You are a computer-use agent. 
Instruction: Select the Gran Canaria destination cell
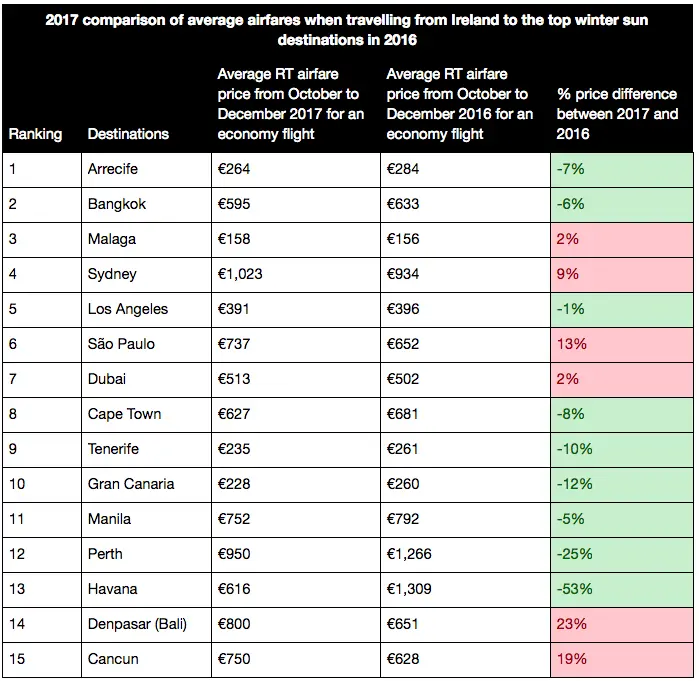pyautogui.click(x=146, y=484)
